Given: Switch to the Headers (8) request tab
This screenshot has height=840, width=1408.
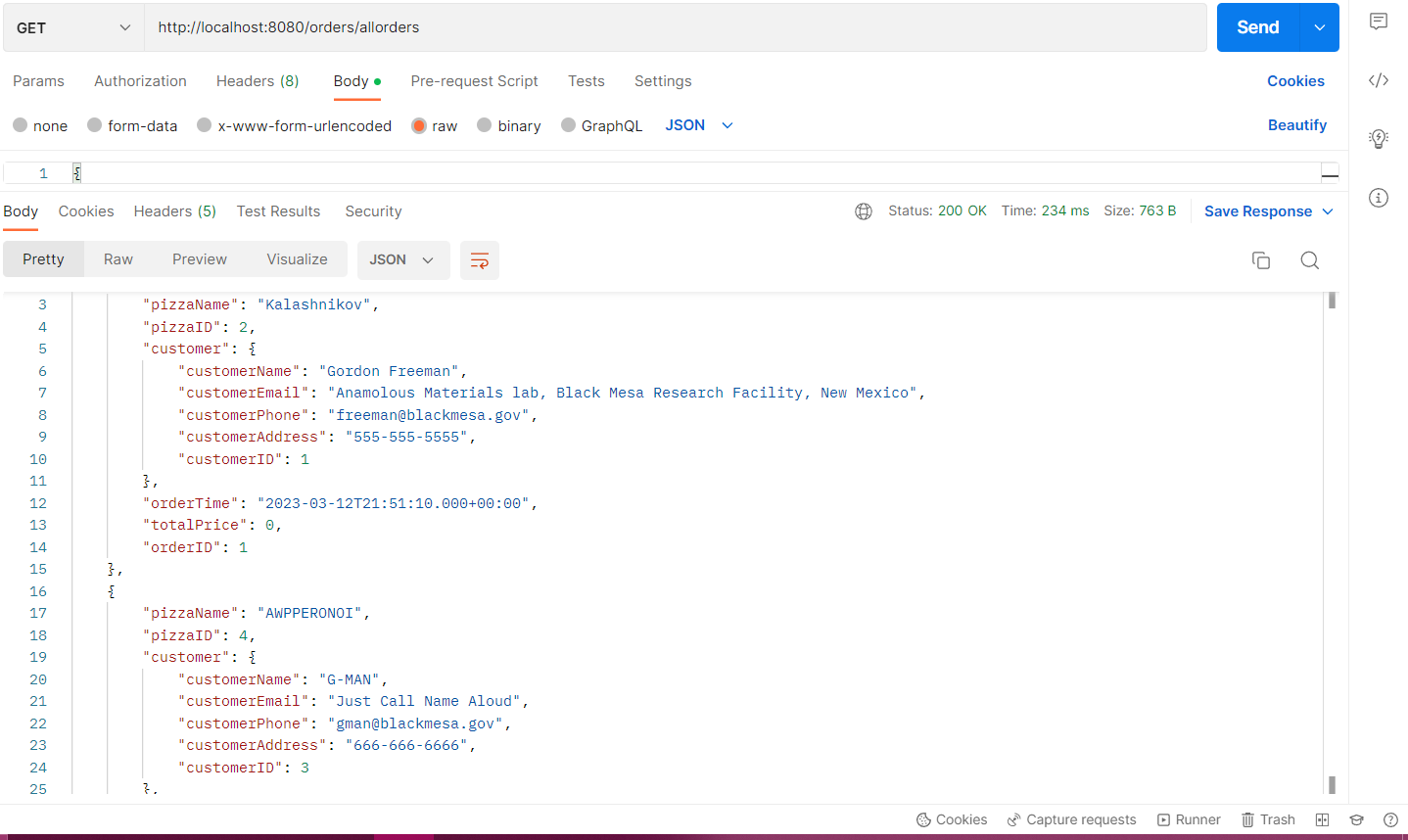Looking at the screenshot, I should coord(257,81).
